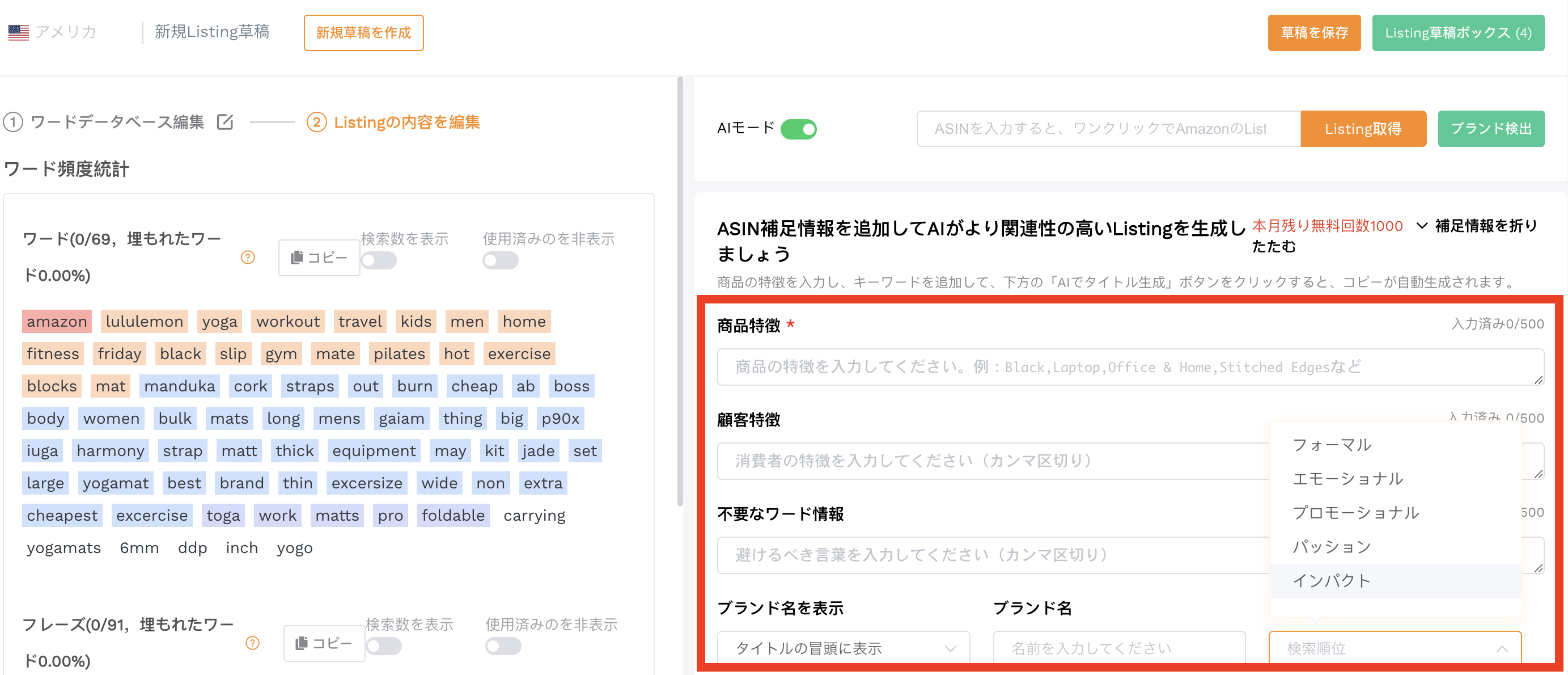Select フォーマル from the dropdown list
Image resolution: width=1568 pixels, height=675 pixels.
tap(1395, 445)
